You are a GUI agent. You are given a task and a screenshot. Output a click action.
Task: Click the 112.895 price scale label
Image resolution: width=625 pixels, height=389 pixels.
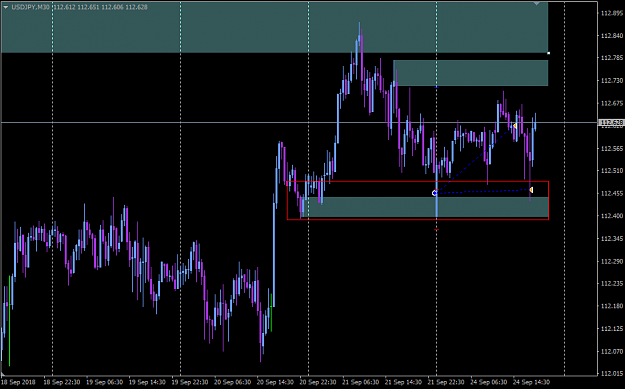pyautogui.click(x=611, y=13)
